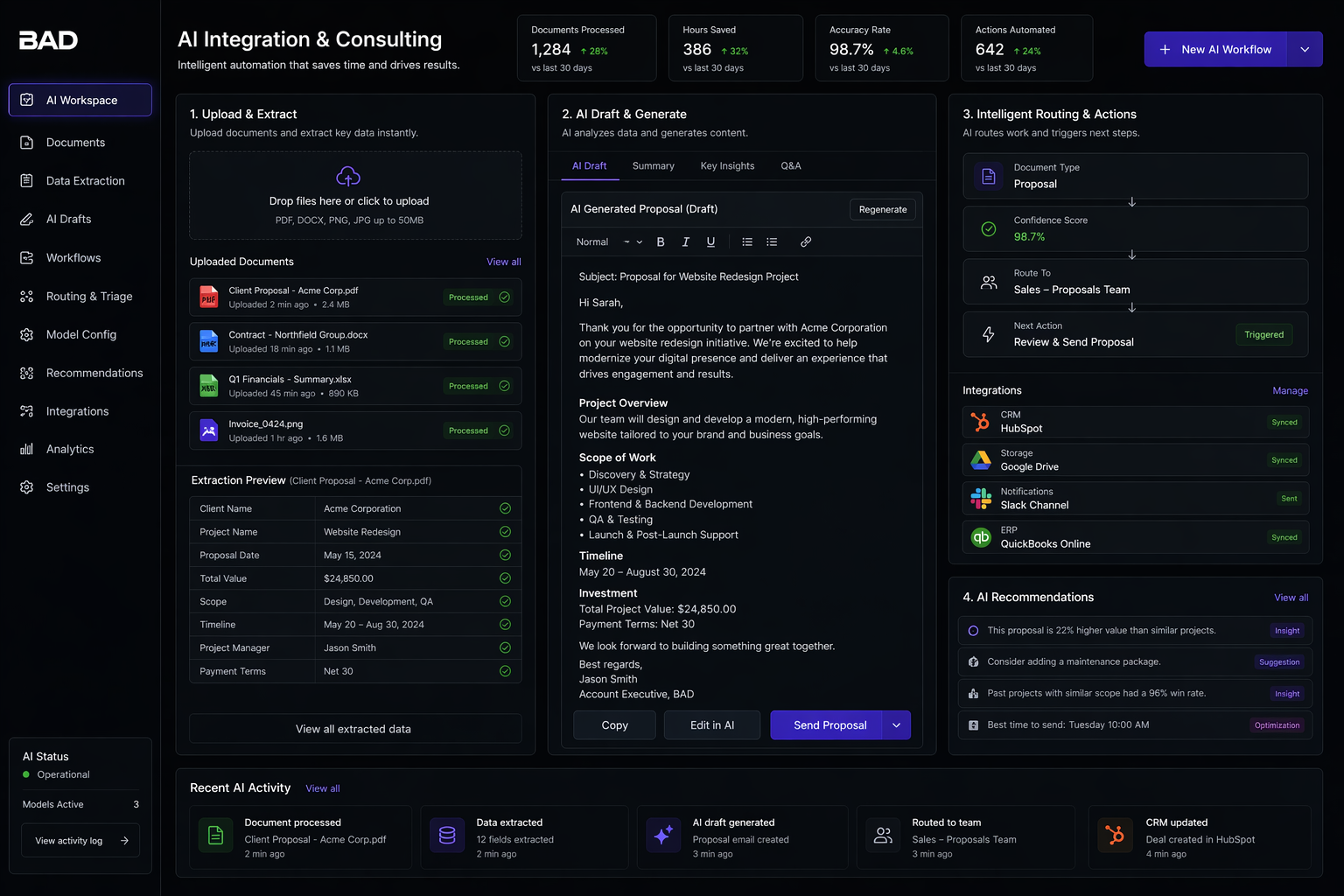Click Edit in AI button

point(712,725)
